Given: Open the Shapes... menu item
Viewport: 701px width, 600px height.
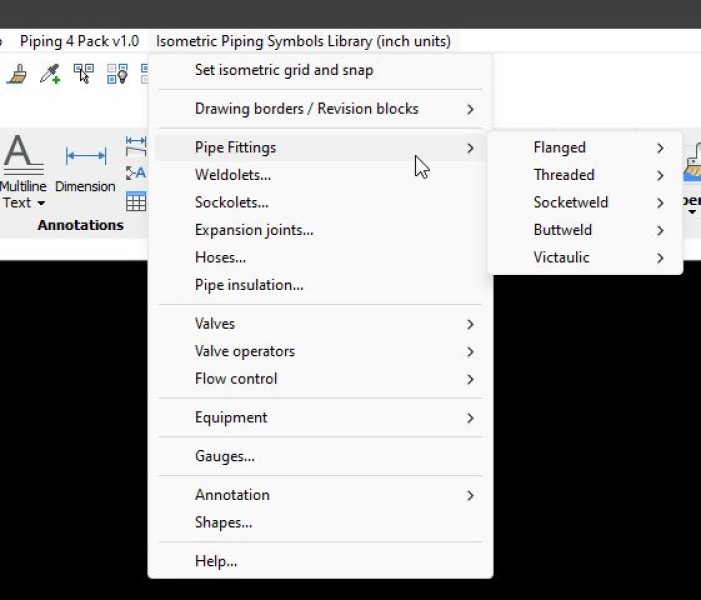Looking at the screenshot, I should [320, 523].
